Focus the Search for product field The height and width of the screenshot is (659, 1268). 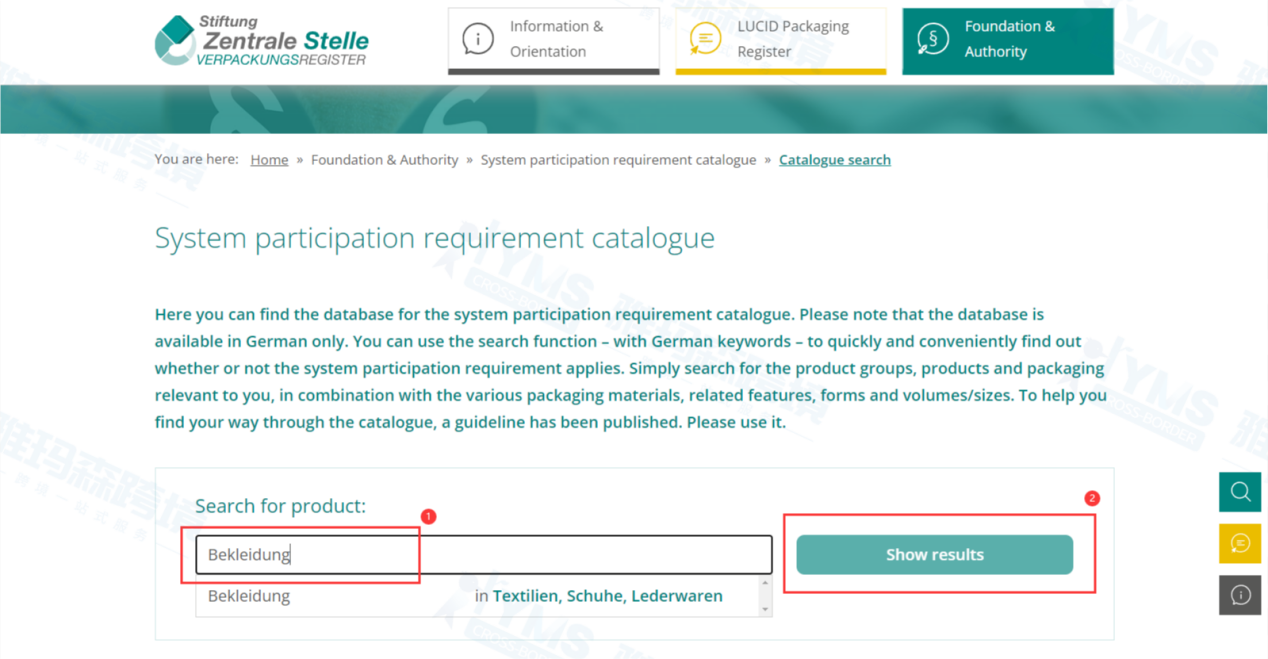pyautogui.click(x=483, y=555)
